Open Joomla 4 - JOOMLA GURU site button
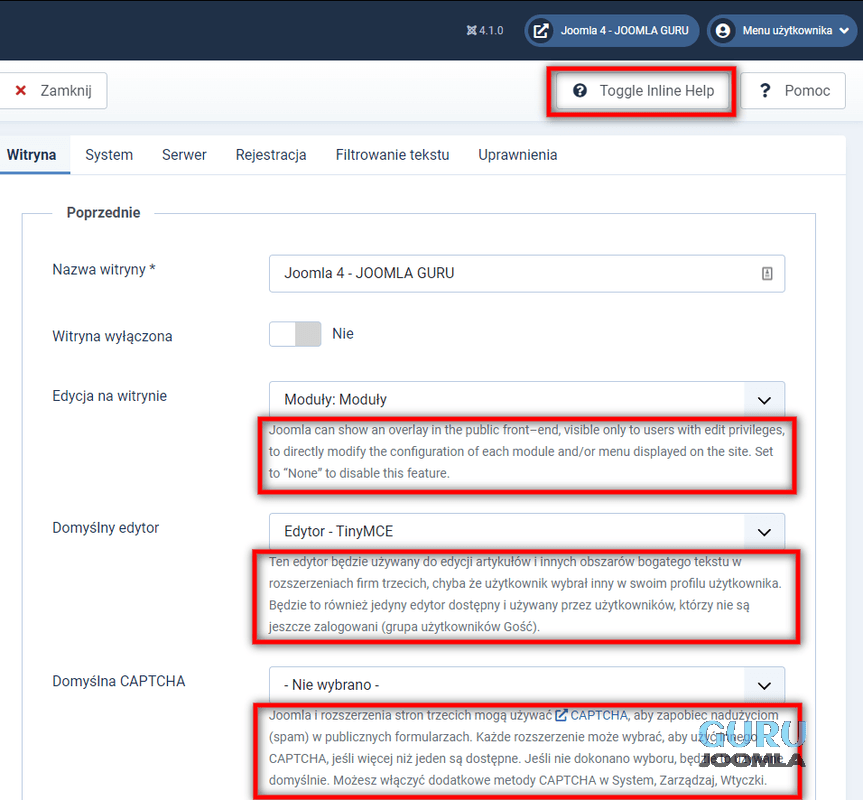The image size is (863, 800). (x=612, y=30)
